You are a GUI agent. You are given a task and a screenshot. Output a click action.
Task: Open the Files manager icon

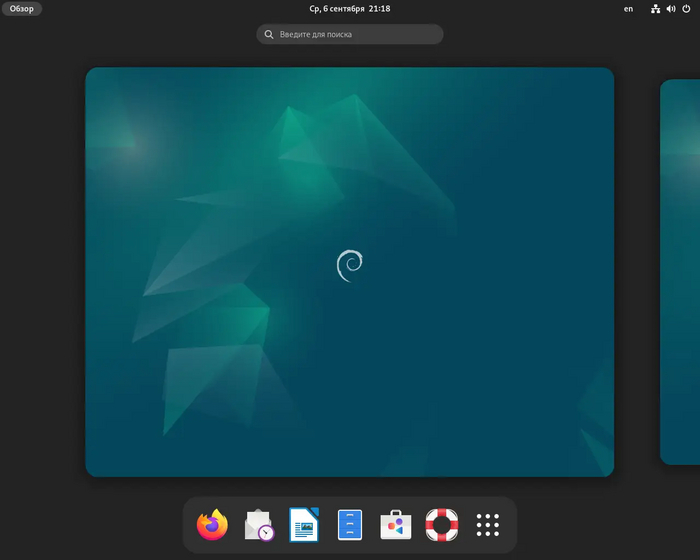coord(350,525)
